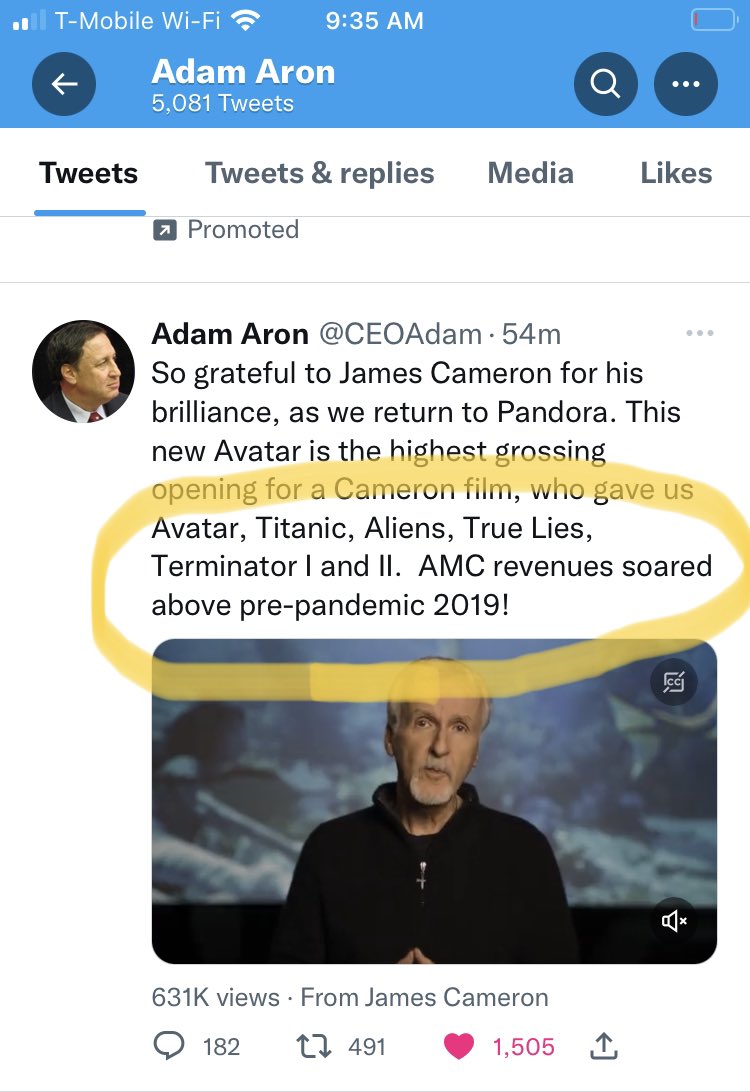Open search from the profile header
This screenshot has height=1092, width=750.
[x=605, y=84]
